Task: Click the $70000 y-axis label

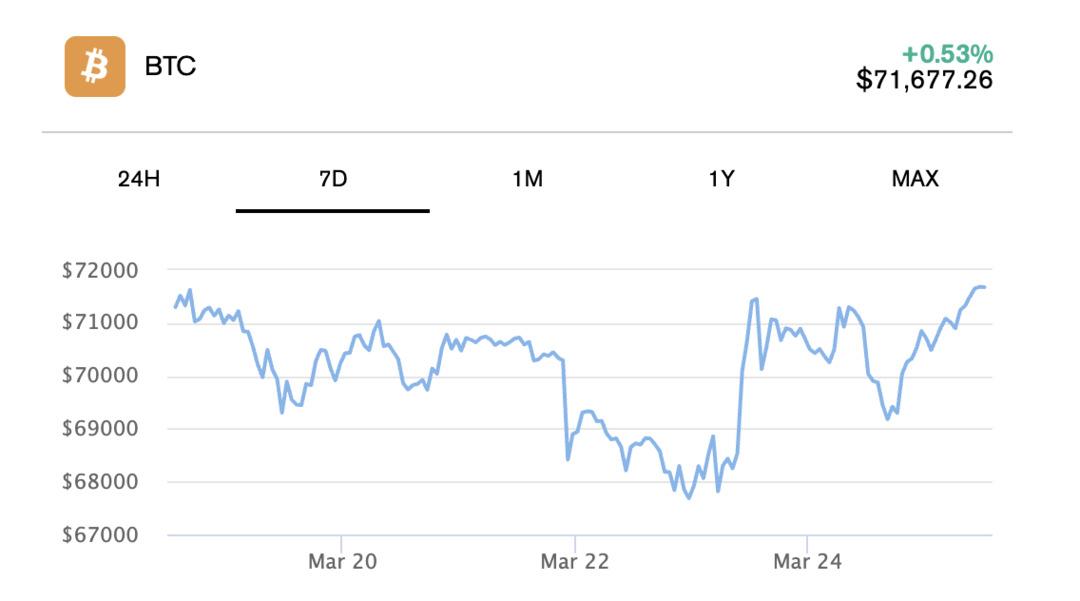Action: (100, 375)
